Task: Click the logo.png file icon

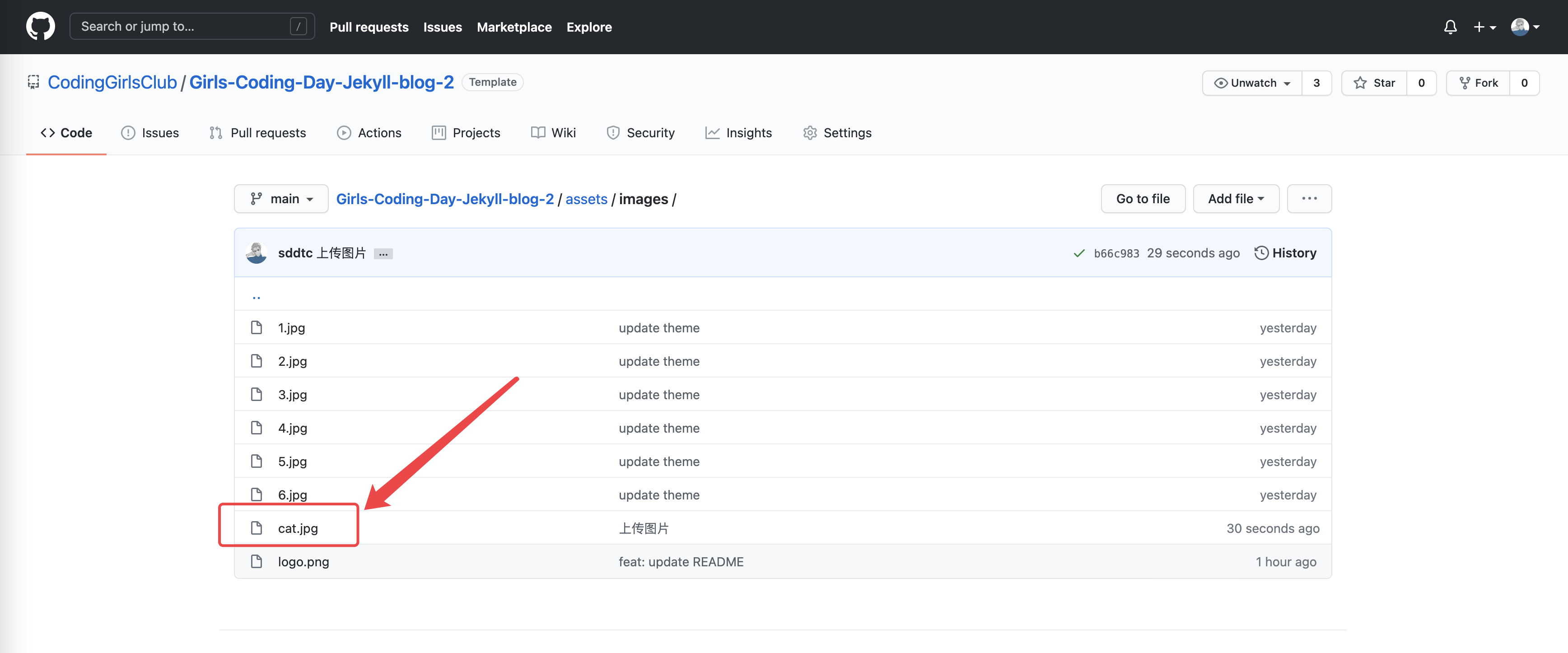Action: [x=256, y=561]
